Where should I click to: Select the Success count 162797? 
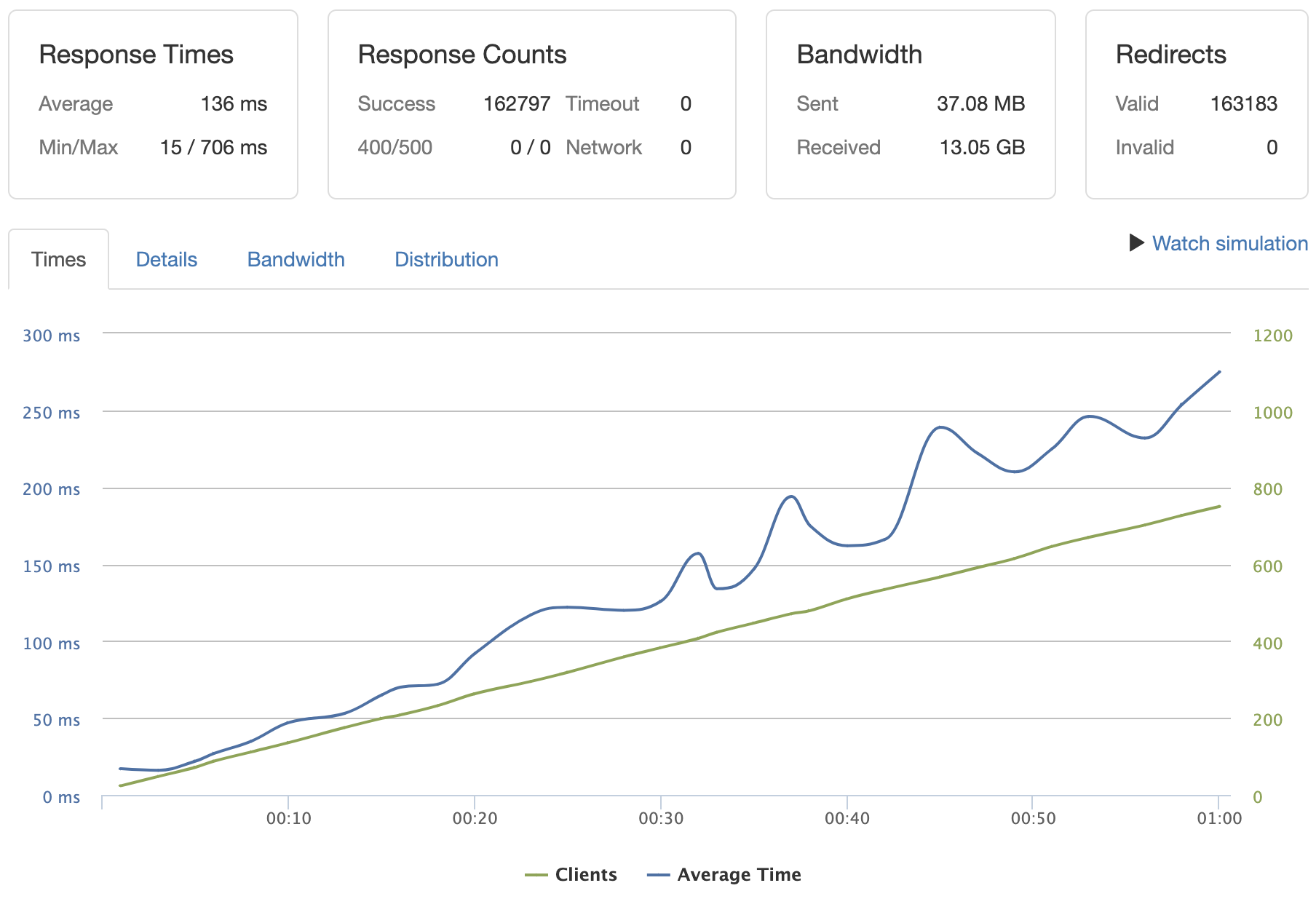point(517,104)
